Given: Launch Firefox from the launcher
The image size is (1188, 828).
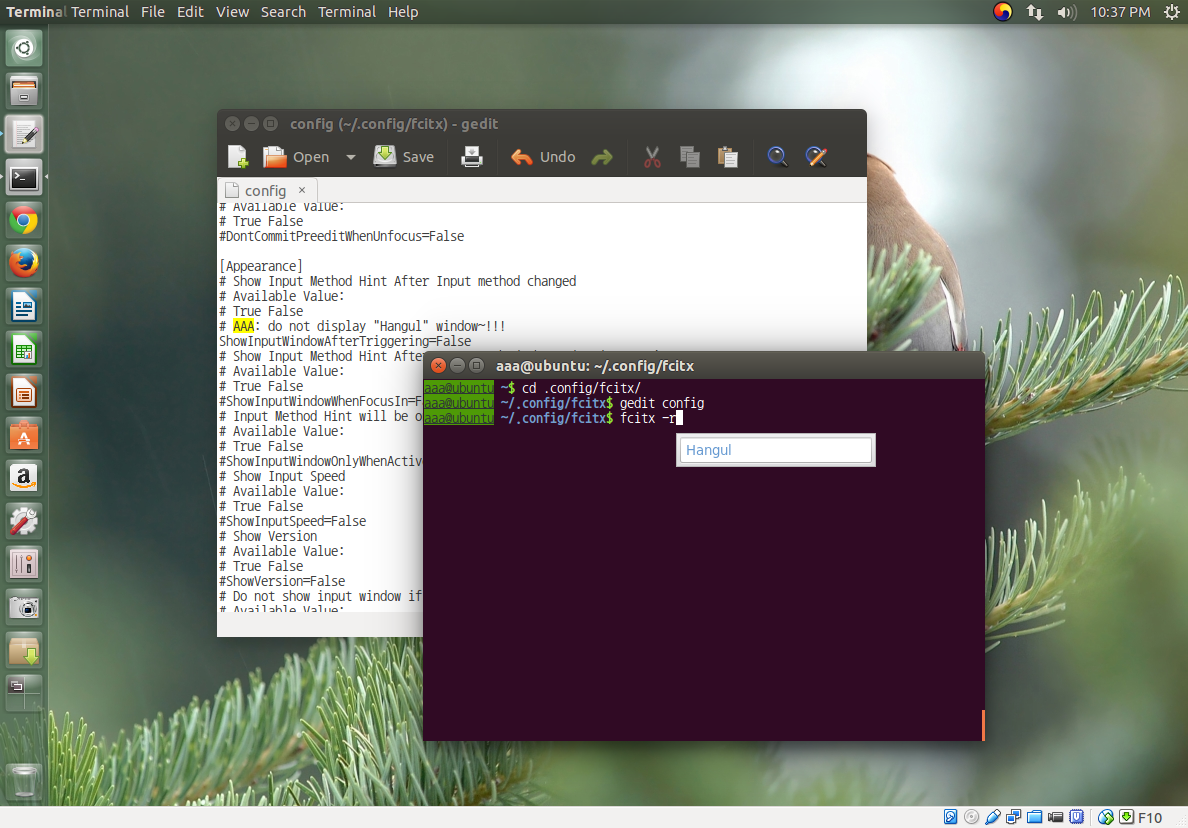Looking at the screenshot, I should [x=23, y=264].
